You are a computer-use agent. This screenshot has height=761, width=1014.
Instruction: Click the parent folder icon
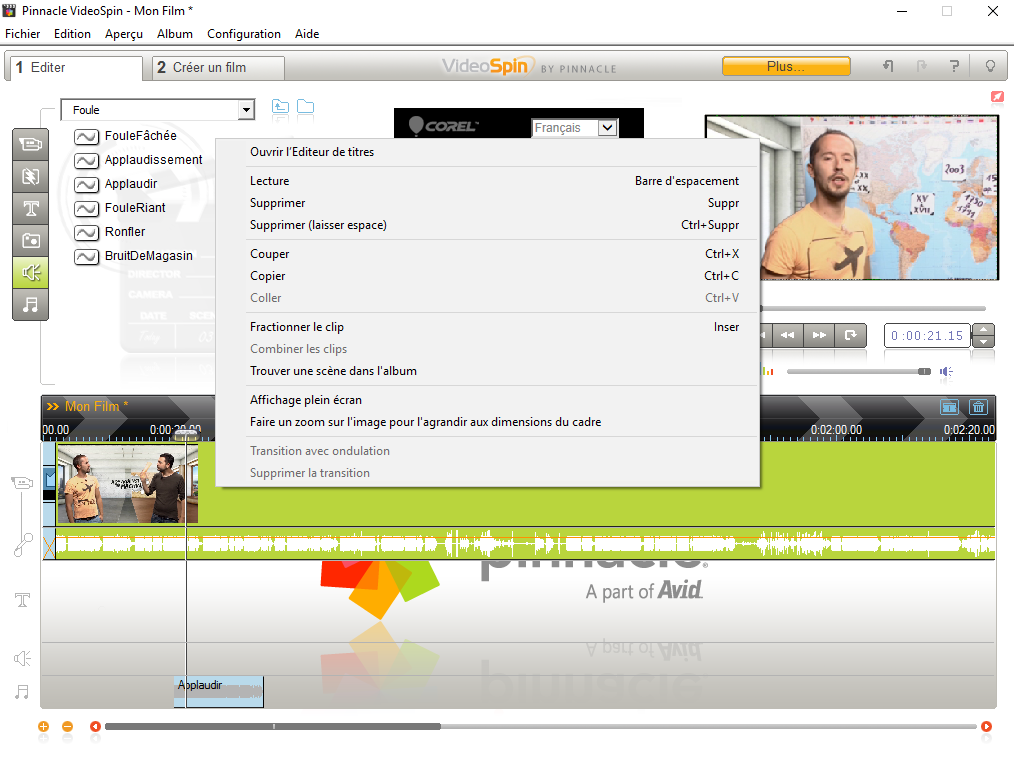pos(280,106)
